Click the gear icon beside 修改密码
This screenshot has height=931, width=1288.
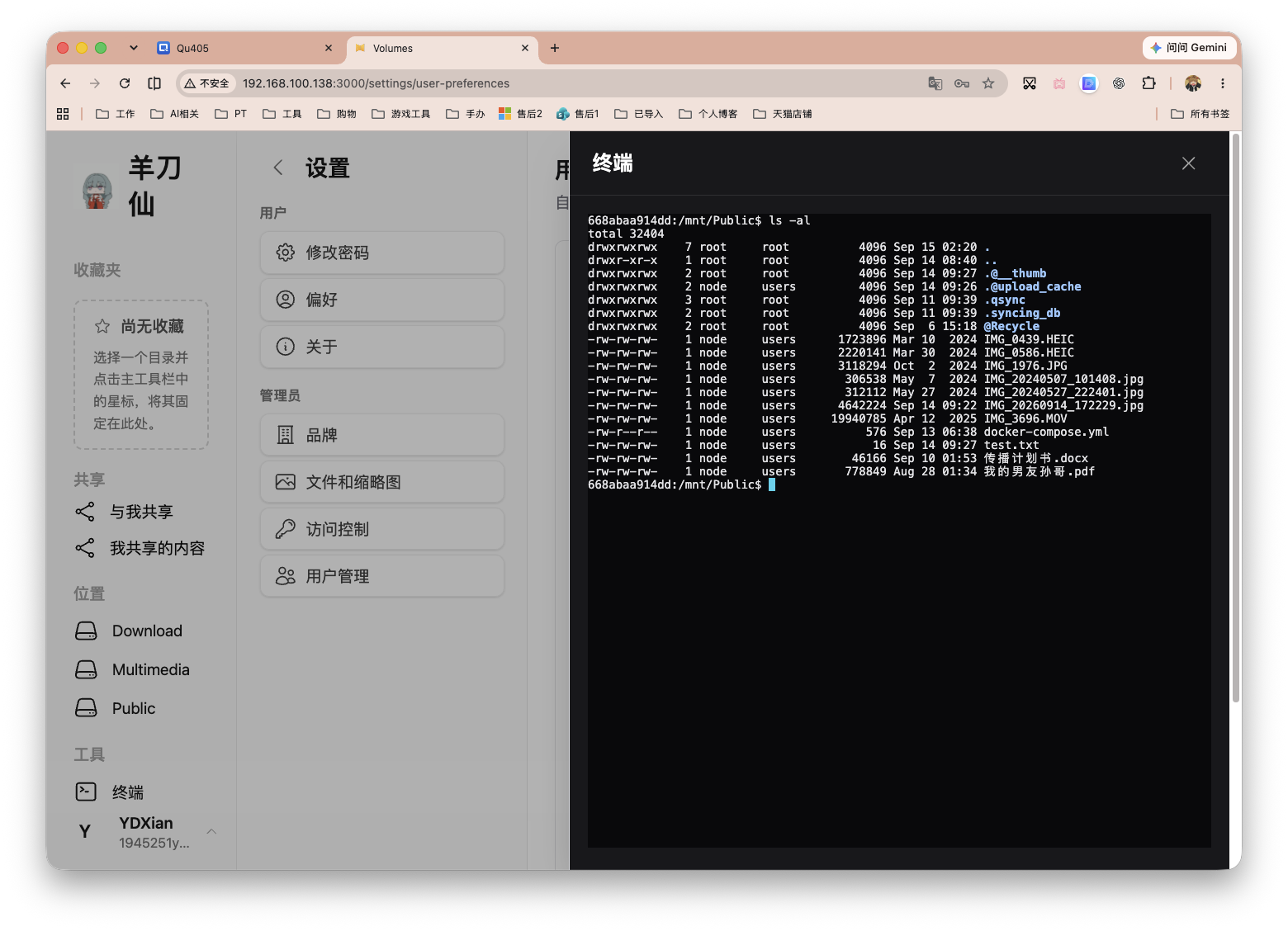(286, 253)
